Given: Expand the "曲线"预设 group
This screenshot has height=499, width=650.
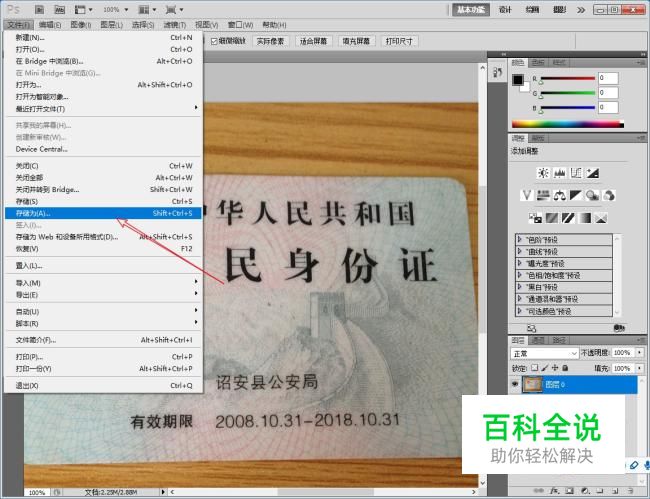Looking at the screenshot, I should pyautogui.click(x=519, y=251).
